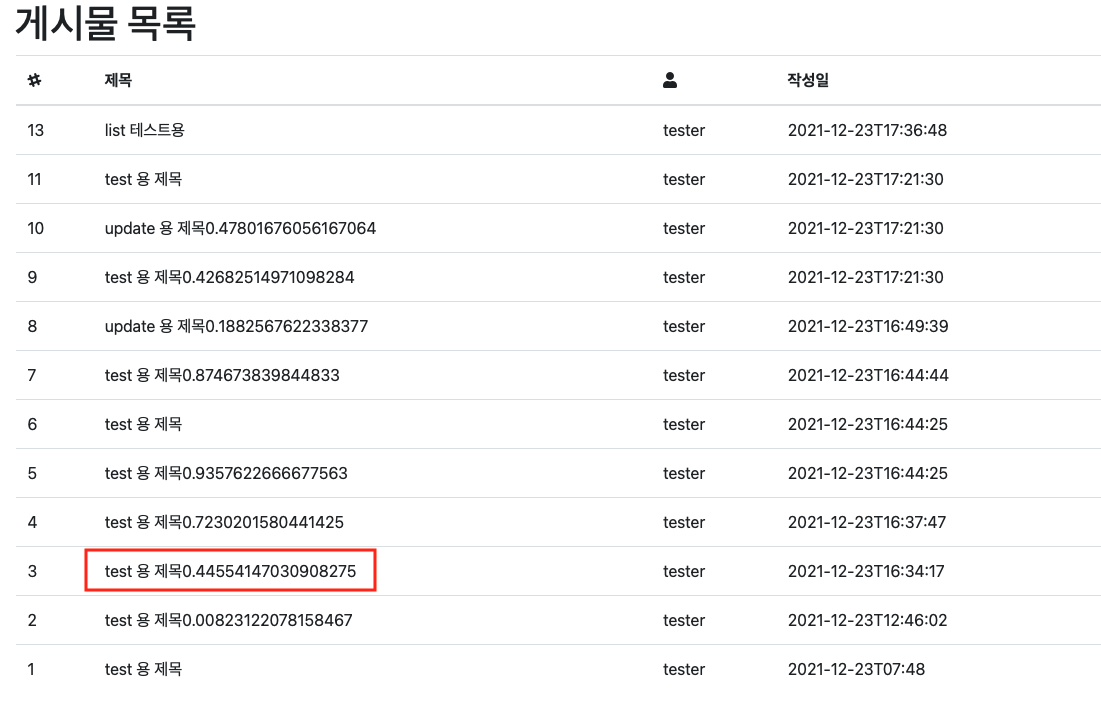Click tester author in post 13 row
Viewport: 1101px width, 709px height.
684,130
